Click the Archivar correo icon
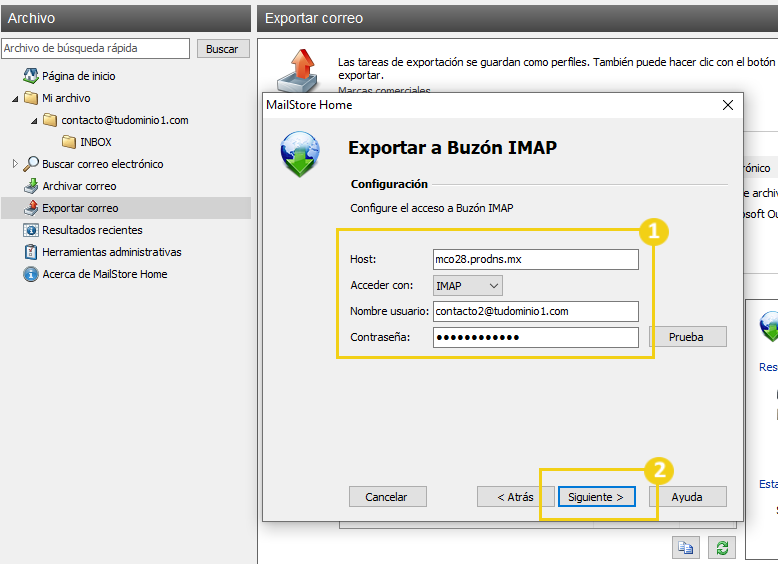778x564 pixels. pyautogui.click(x=31, y=186)
